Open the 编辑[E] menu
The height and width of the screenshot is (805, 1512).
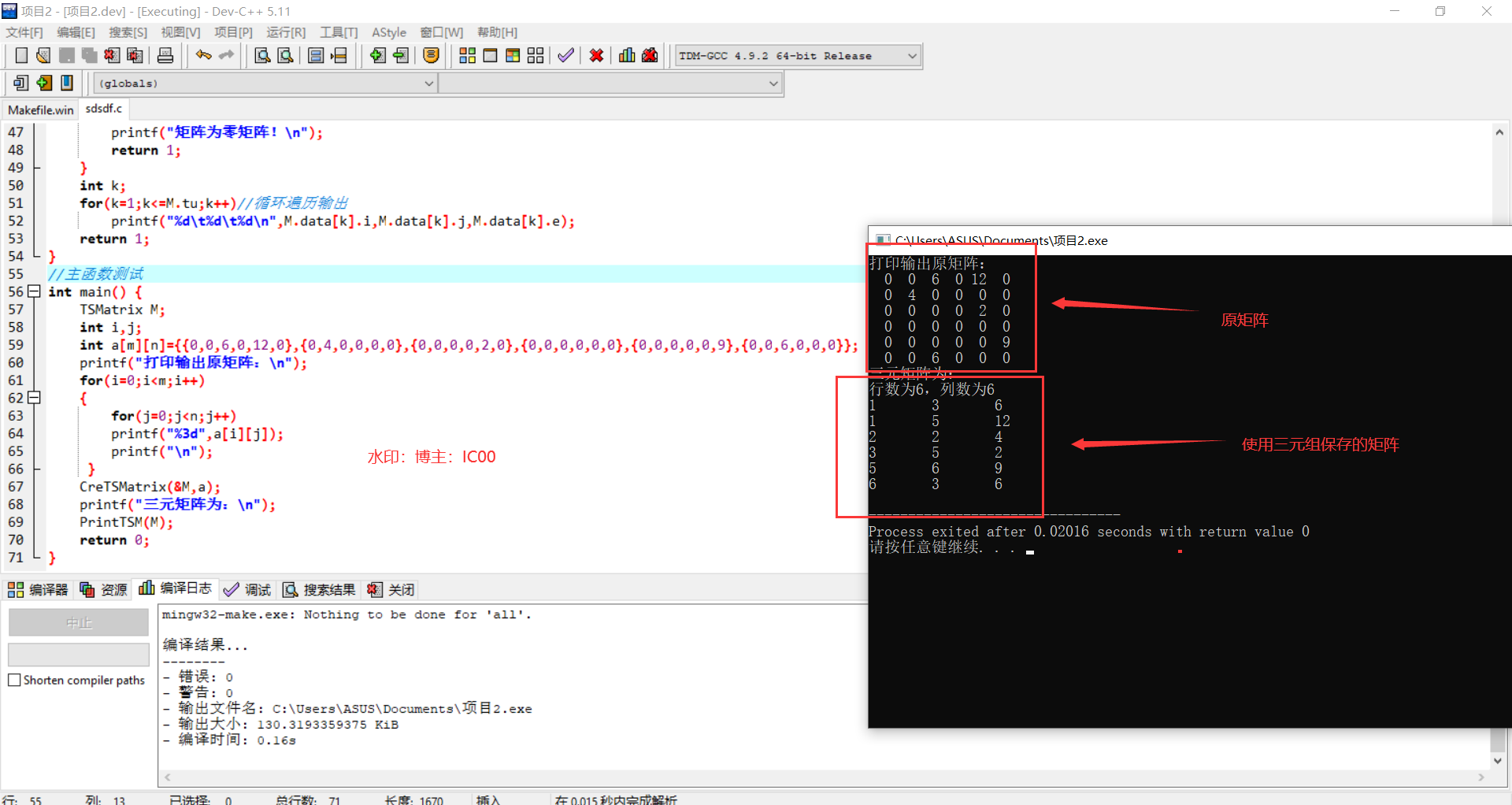pos(76,32)
